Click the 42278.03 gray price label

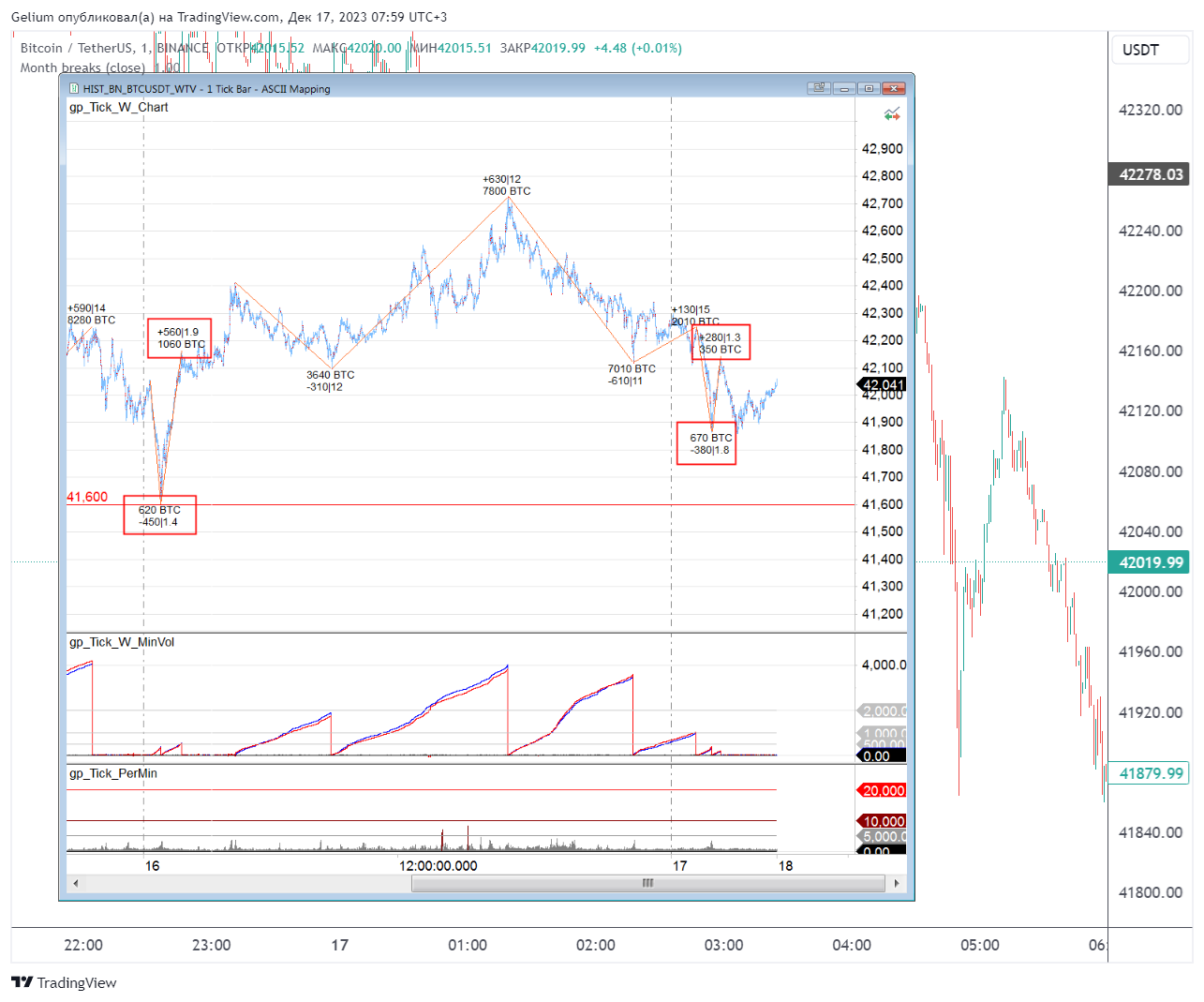point(1151,174)
